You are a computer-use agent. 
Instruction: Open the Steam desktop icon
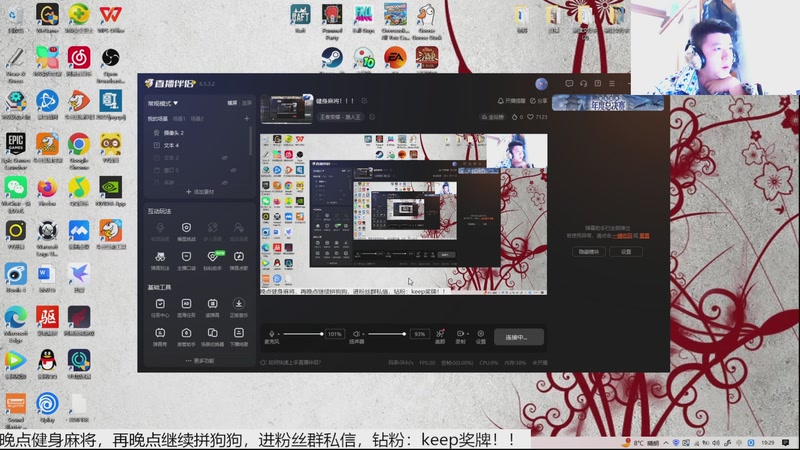pyautogui.click(x=332, y=57)
